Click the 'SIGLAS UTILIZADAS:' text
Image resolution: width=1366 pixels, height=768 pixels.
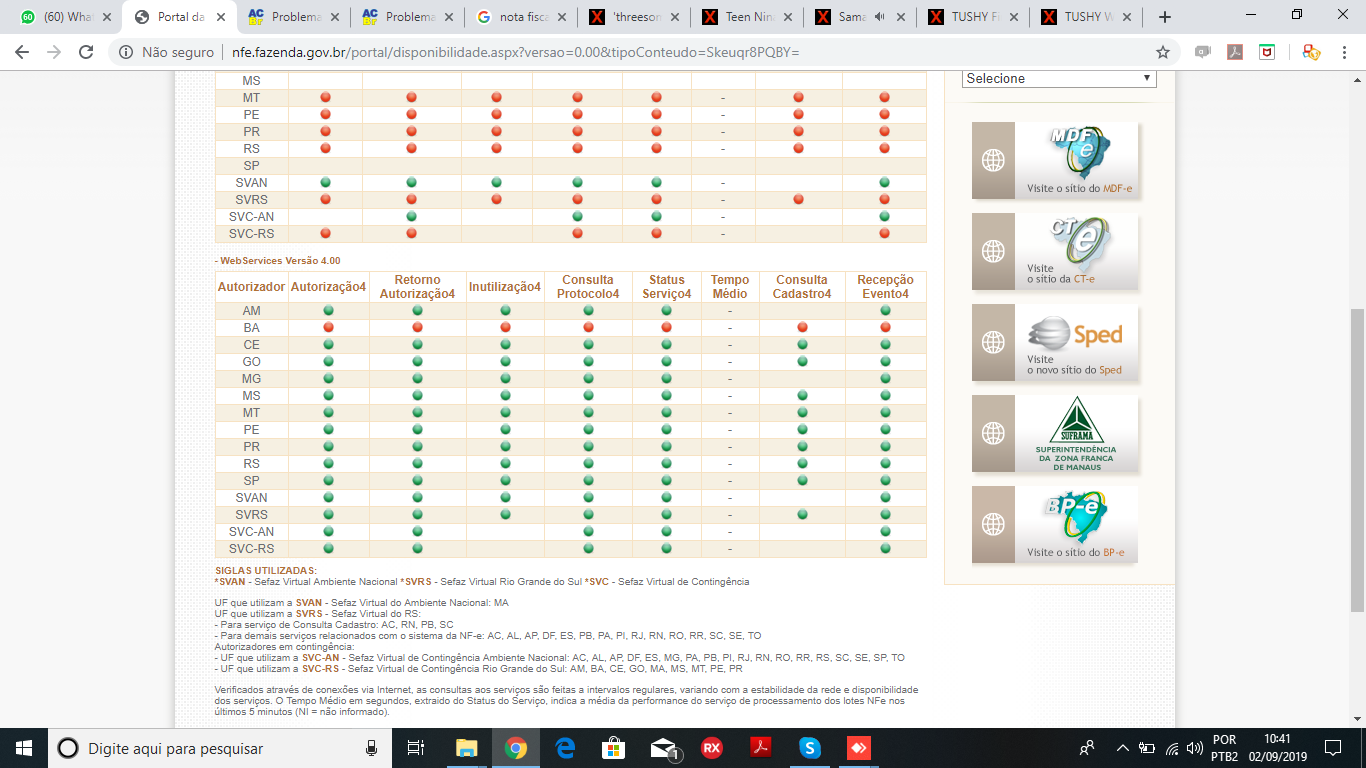(265, 570)
